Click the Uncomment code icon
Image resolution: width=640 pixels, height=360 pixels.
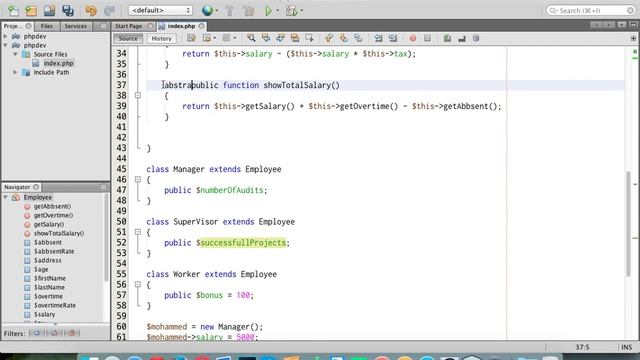point(462,38)
